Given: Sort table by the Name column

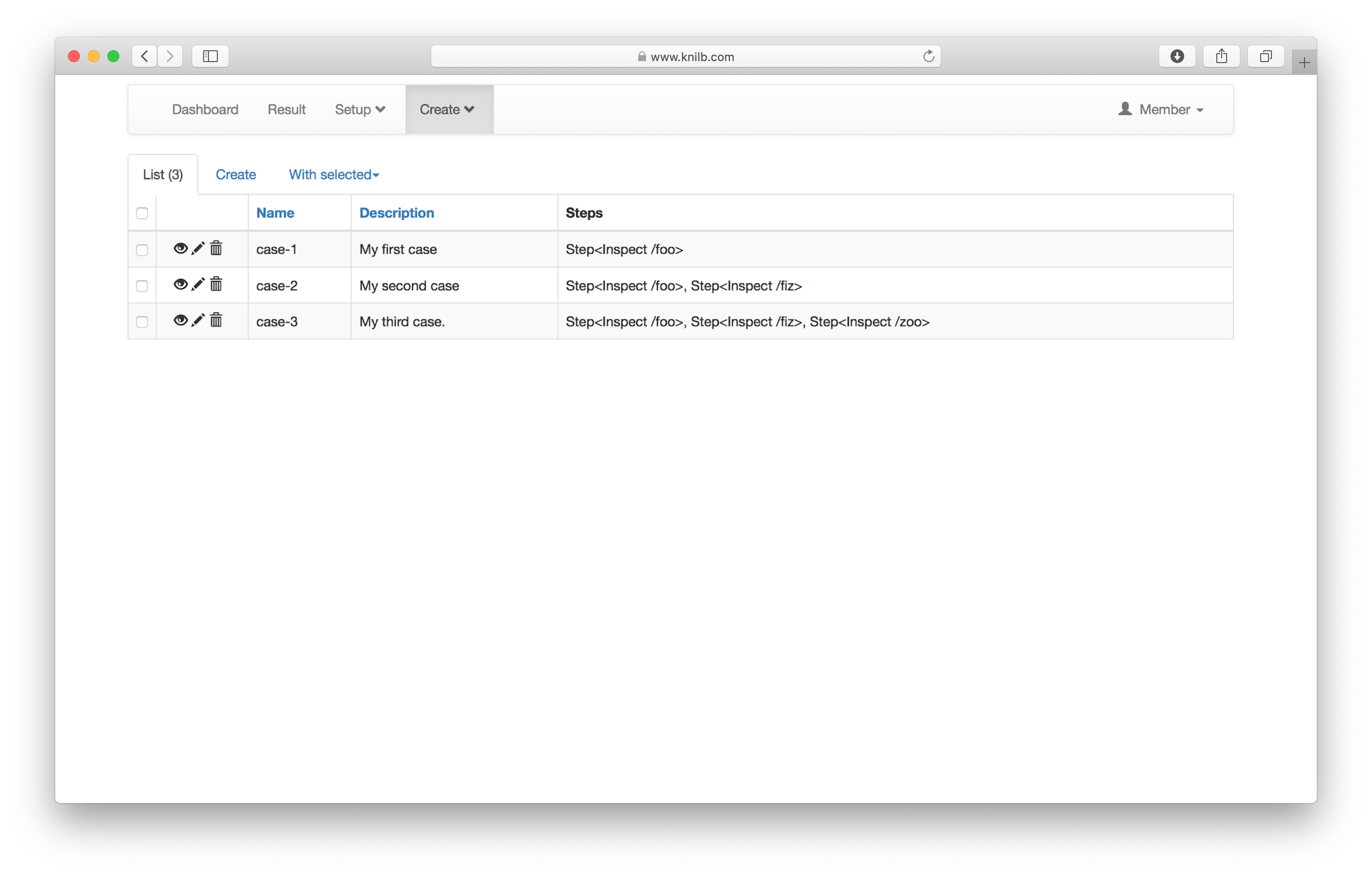Looking at the screenshot, I should pyautogui.click(x=275, y=213).
